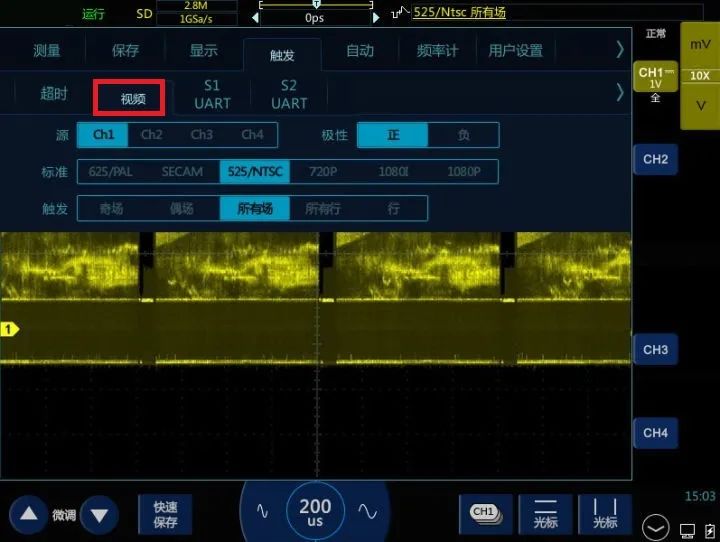Tap the 运行 run status indicator
Viewport: 720px width, 542px height.
pos(93,14)
